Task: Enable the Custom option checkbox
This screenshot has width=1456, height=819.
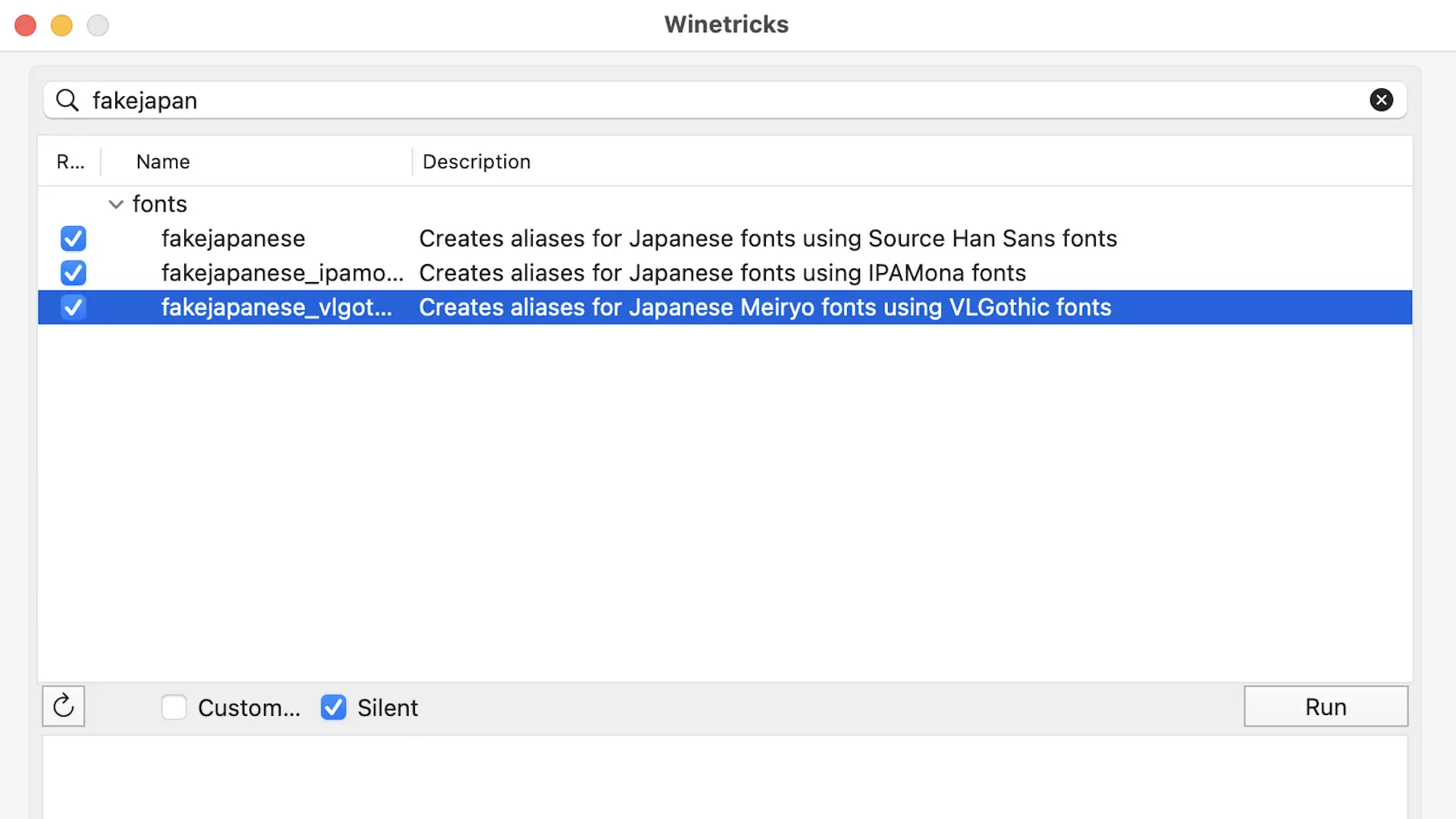Action: click(x=174, y=708)
